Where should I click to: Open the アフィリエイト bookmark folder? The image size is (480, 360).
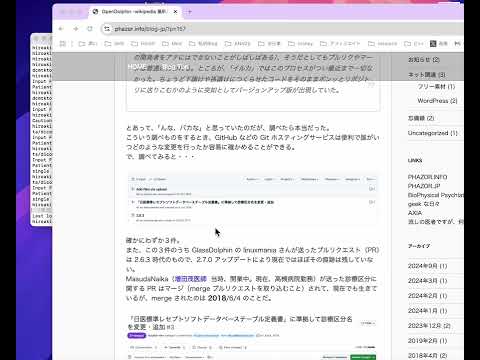(340, 44)
